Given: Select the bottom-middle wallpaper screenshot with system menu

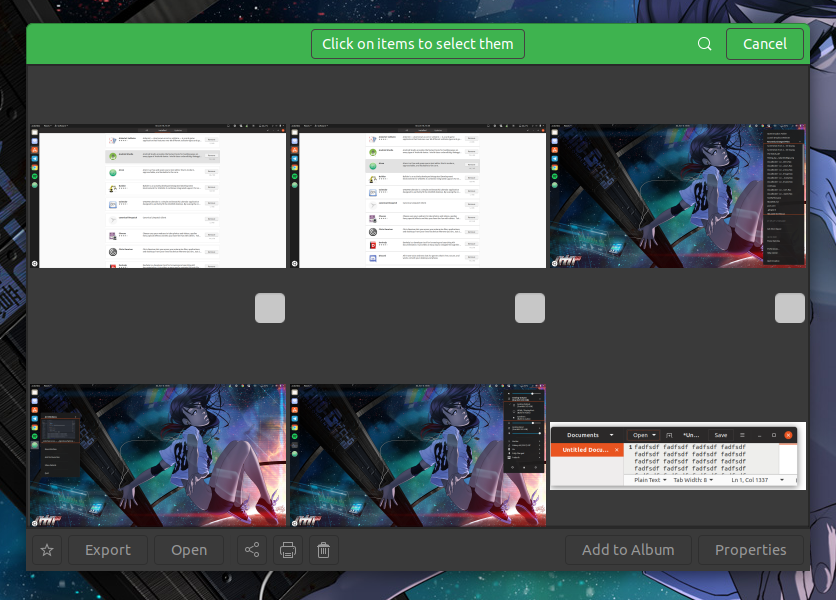Looking at the screenshot, I should point(418,455).
